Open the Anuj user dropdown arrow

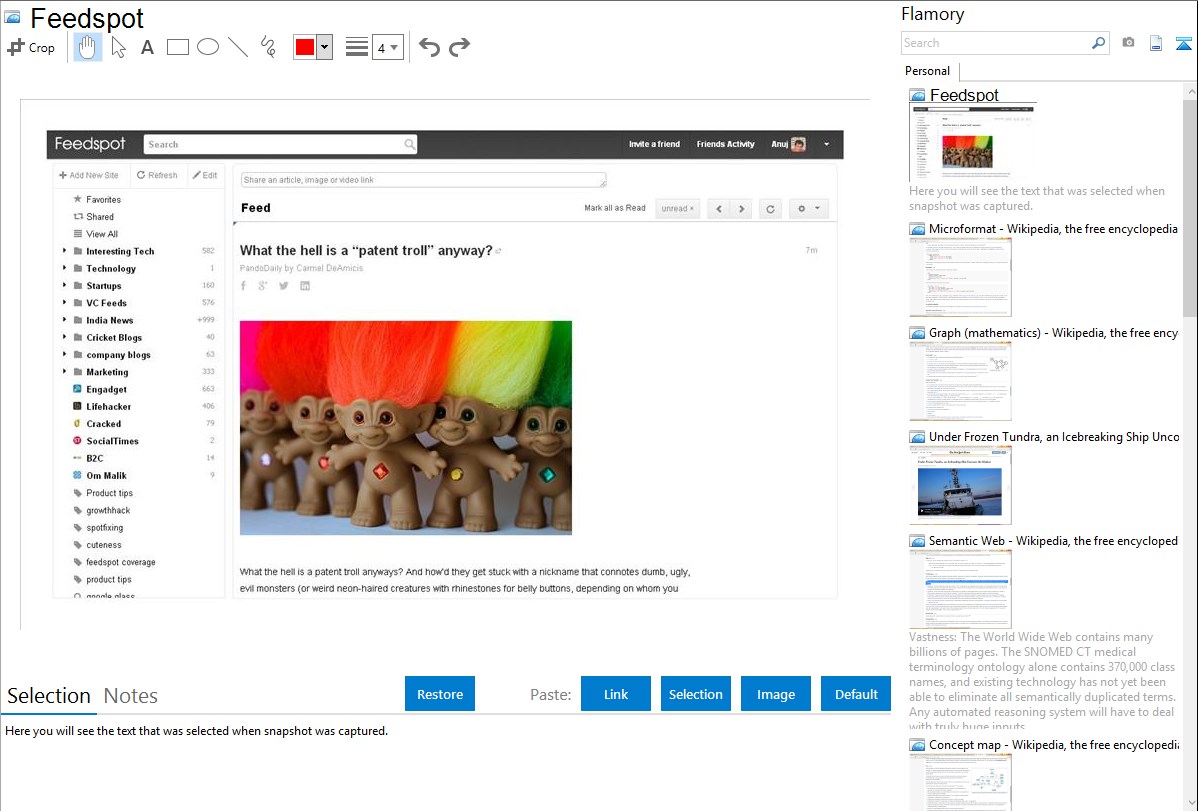(x=827, y=144)
